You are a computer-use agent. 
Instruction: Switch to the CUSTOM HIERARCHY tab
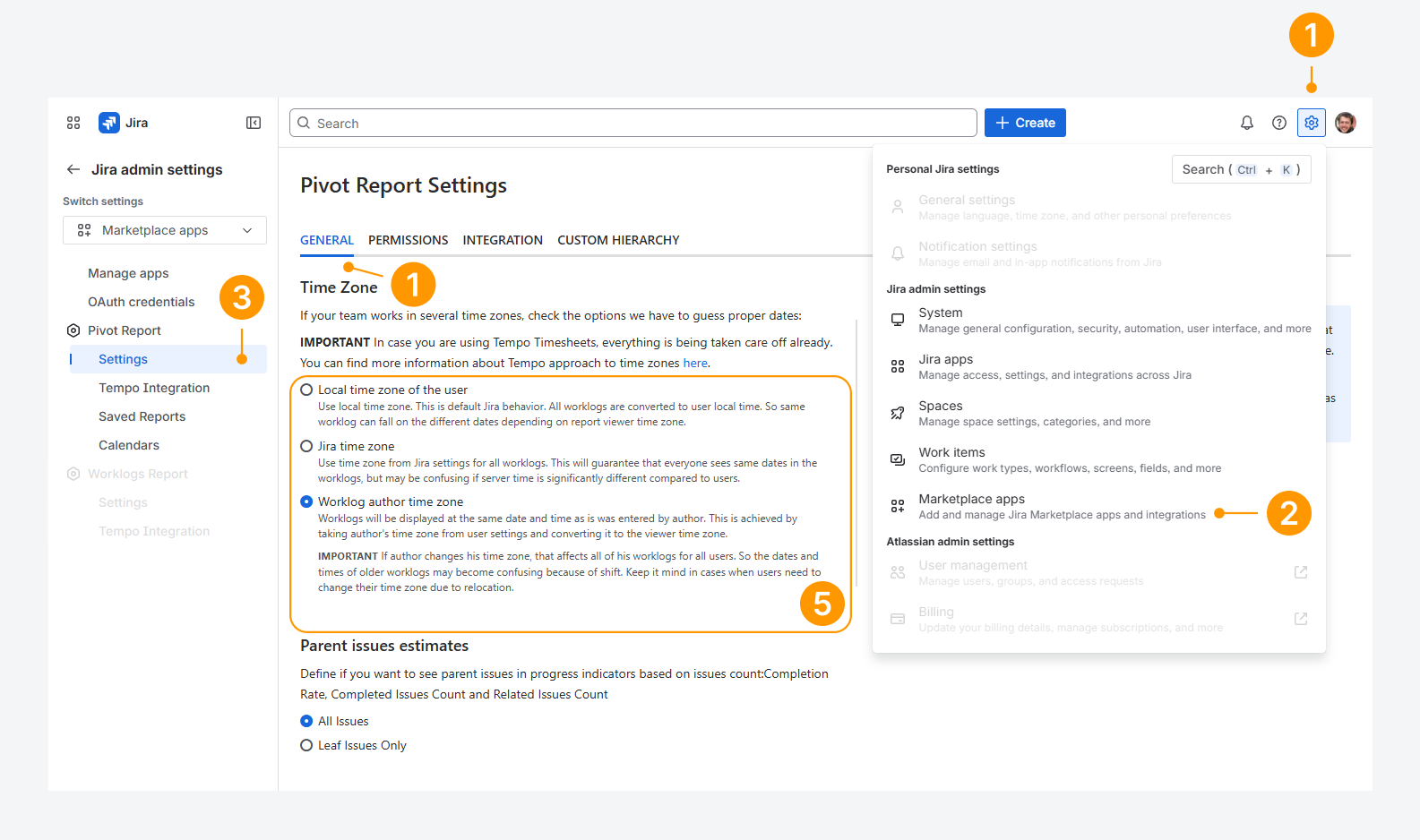click(618, 240)
